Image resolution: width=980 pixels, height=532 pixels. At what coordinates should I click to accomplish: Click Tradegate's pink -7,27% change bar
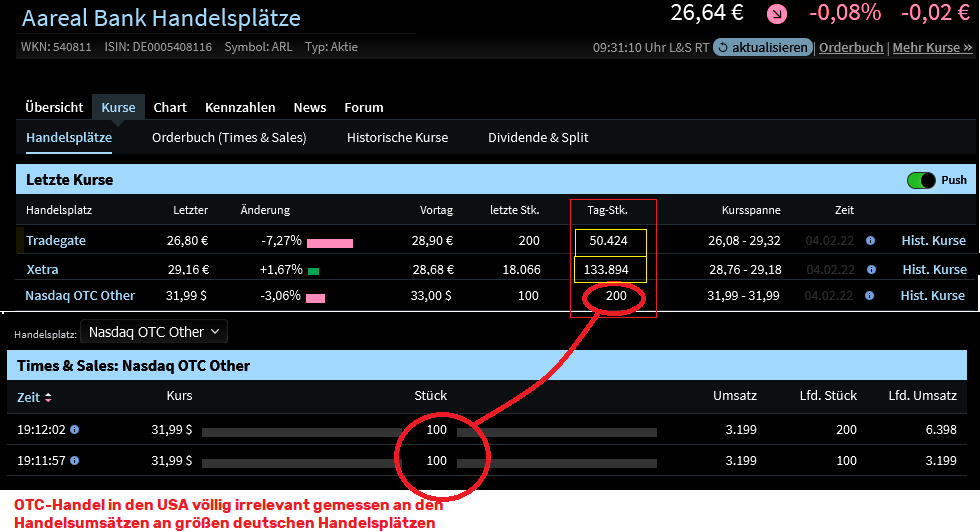point(330,243)
